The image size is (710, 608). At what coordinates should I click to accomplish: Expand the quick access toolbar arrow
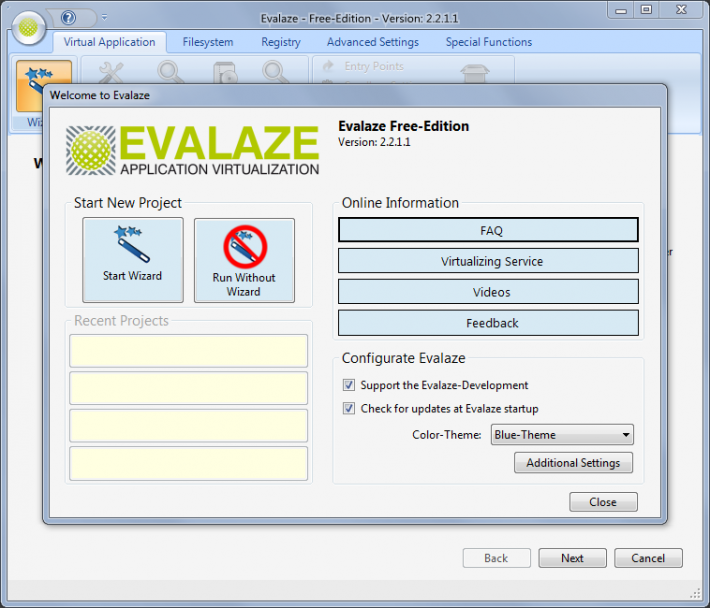(x=104, y=18)
